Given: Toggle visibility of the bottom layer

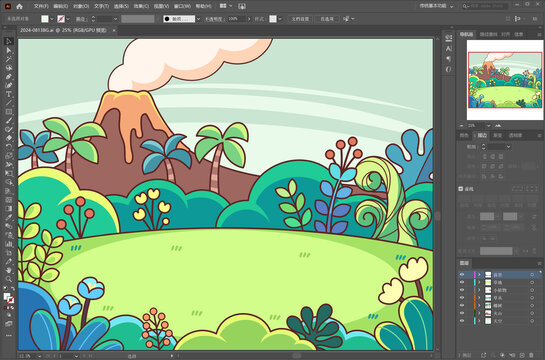Looking at the screenshot, I should point(462,321).
